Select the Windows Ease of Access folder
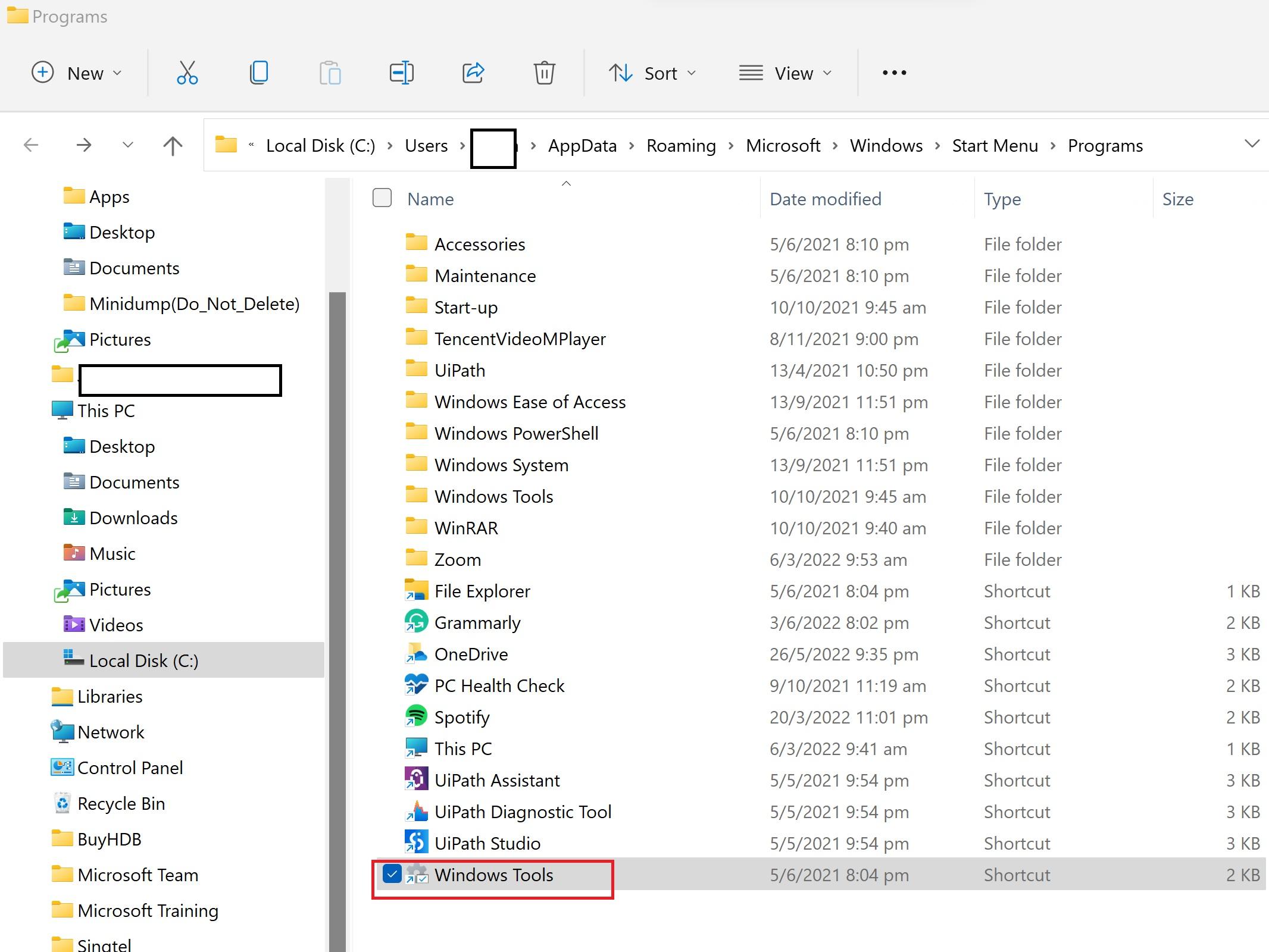The image size is (1269, 952). click(530, 402)
